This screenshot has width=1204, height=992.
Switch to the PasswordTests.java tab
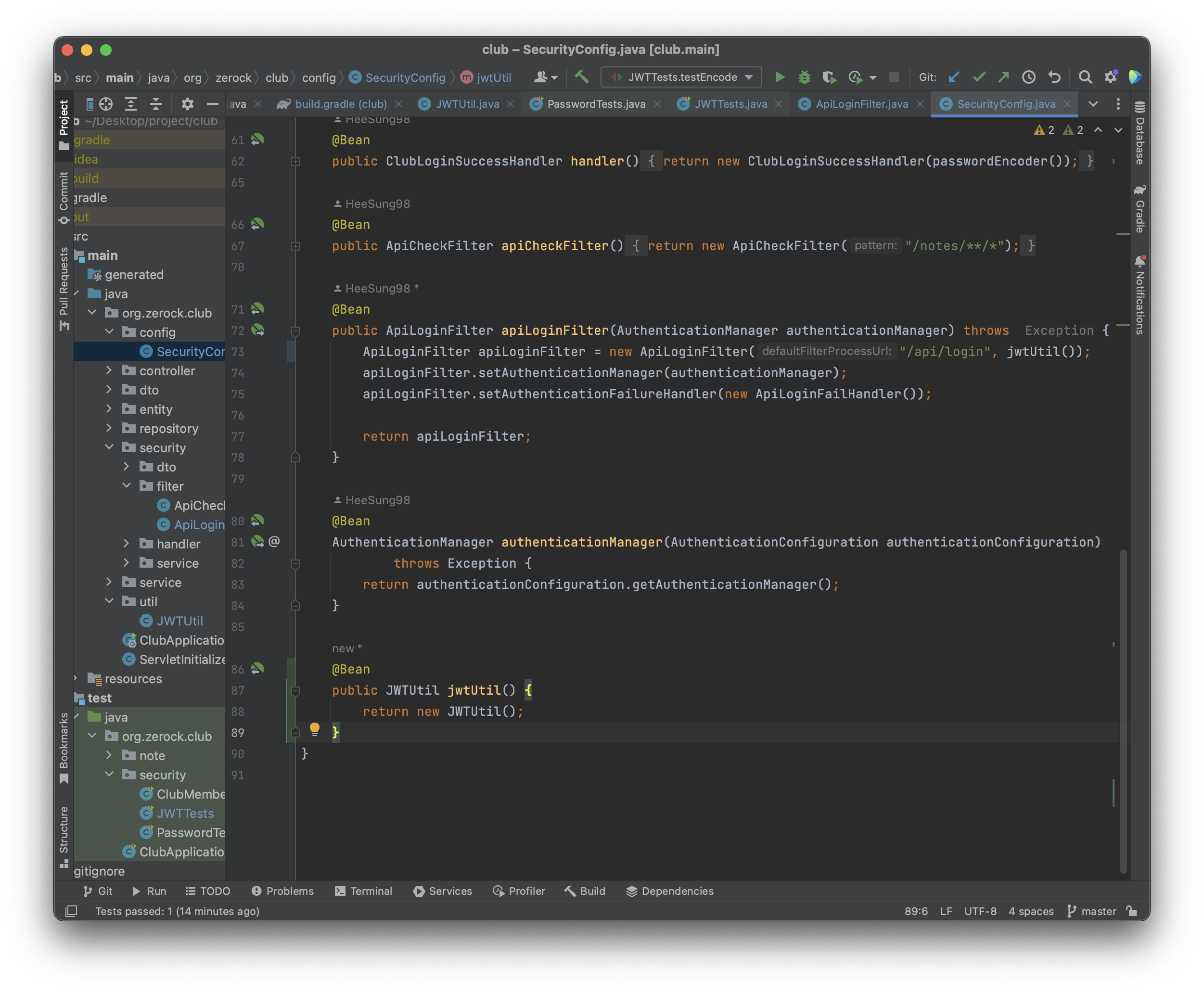click(x=596, y=104)
